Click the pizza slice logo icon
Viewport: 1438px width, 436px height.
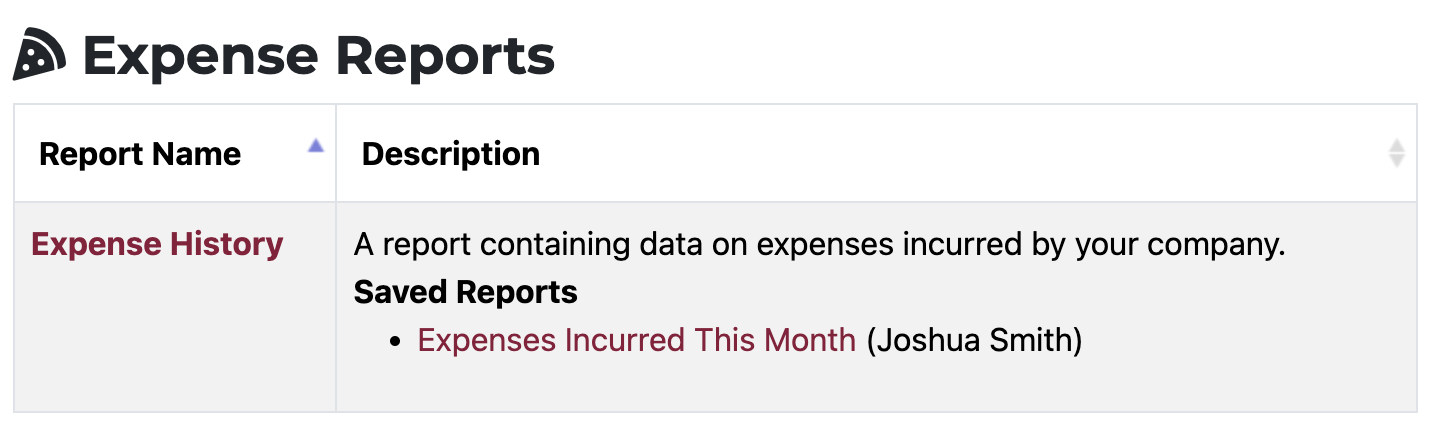[x=39, y=55]
